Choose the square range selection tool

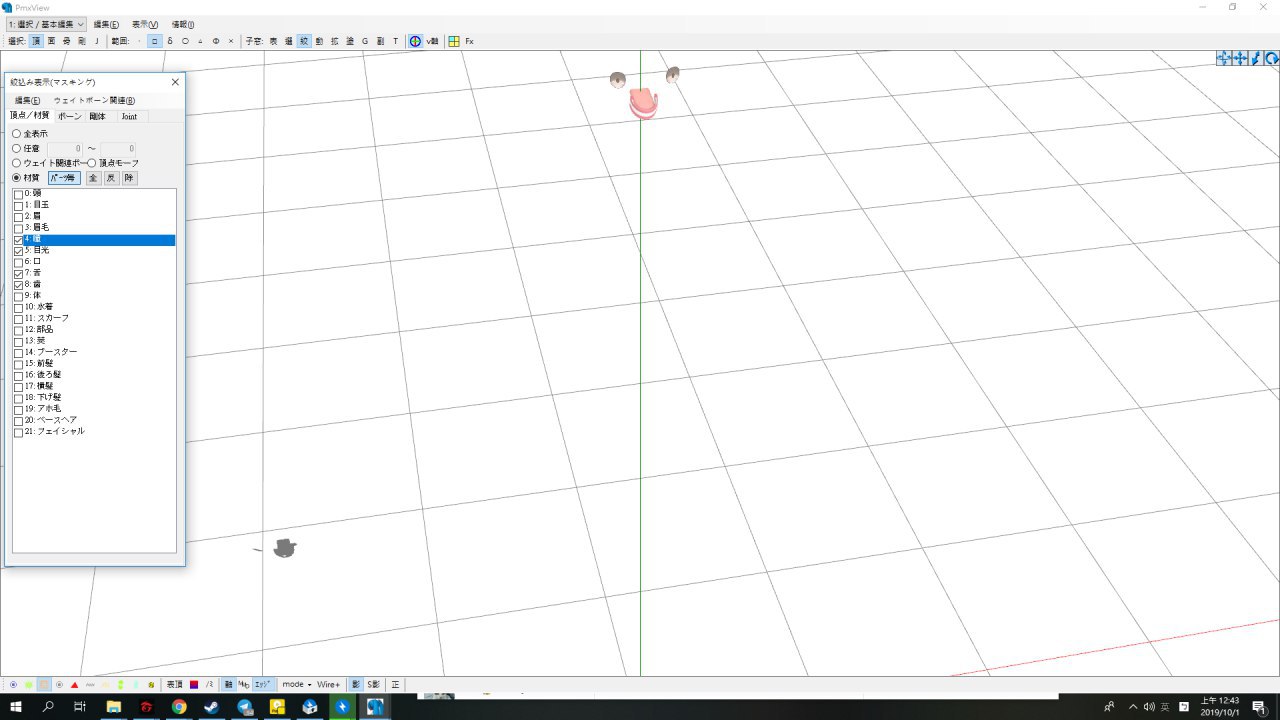click(x=154, y=41)
